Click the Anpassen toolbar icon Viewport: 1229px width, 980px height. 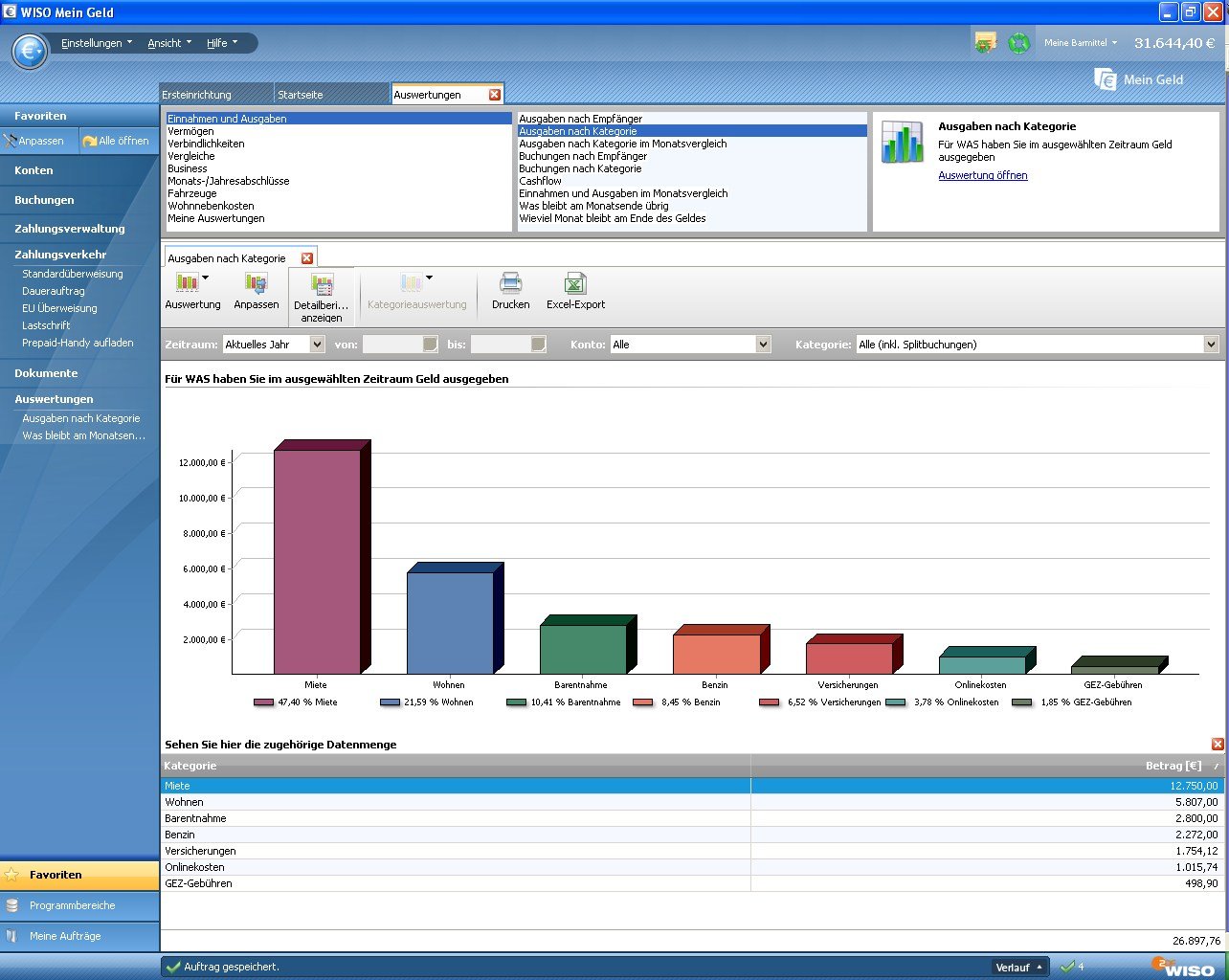tap(256, 283)
